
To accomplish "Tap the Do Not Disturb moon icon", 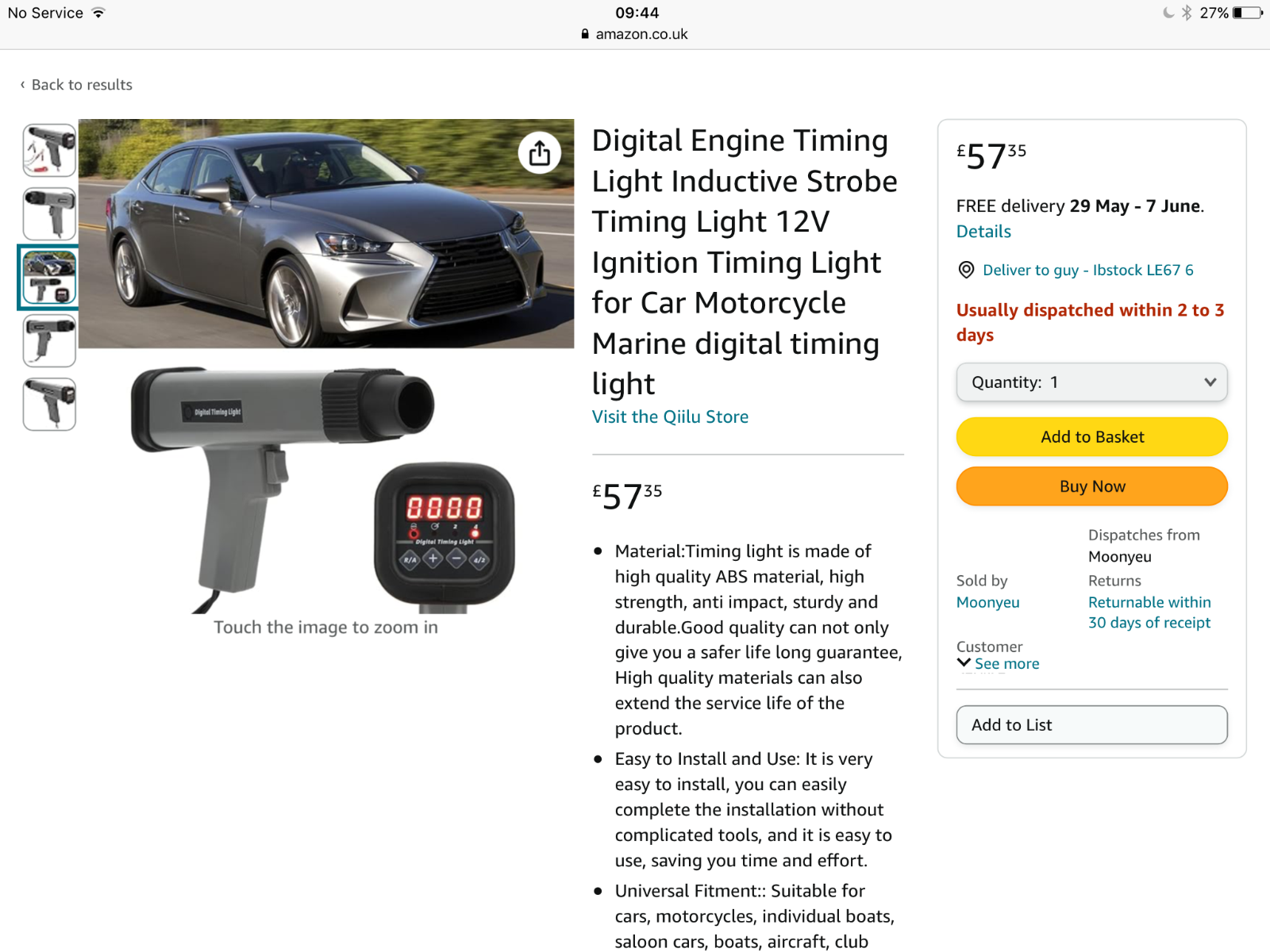I will (x=1168, y=13).
